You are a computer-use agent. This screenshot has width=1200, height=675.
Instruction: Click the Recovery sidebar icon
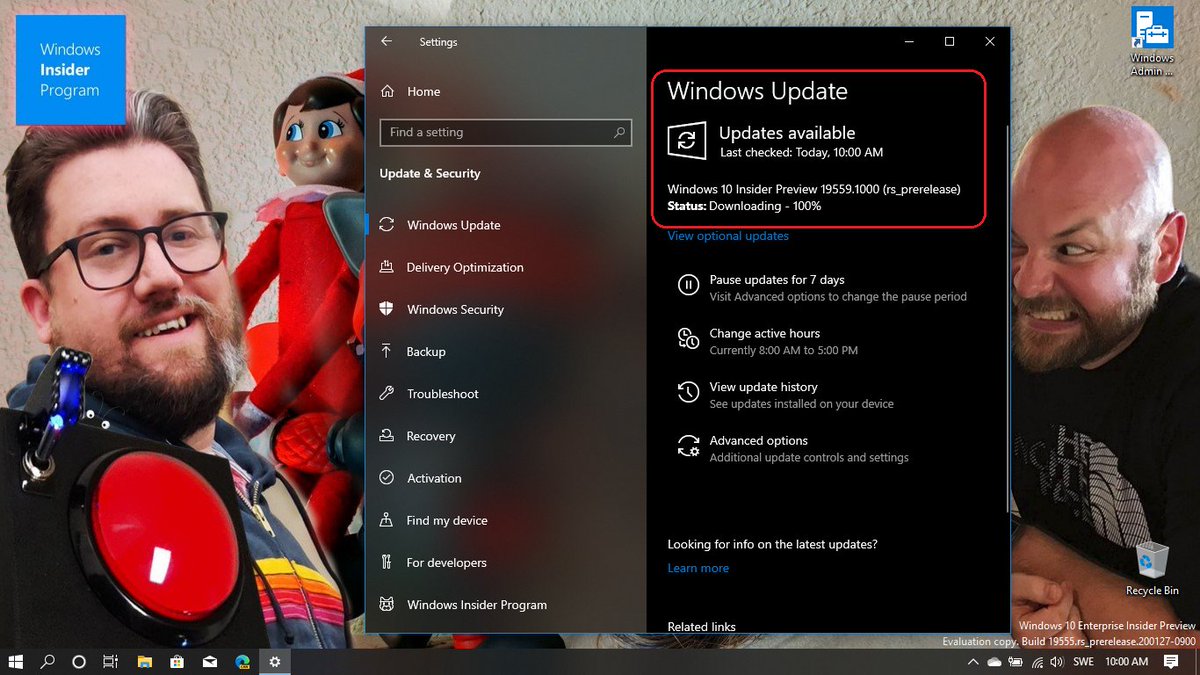tap(386, 436)
